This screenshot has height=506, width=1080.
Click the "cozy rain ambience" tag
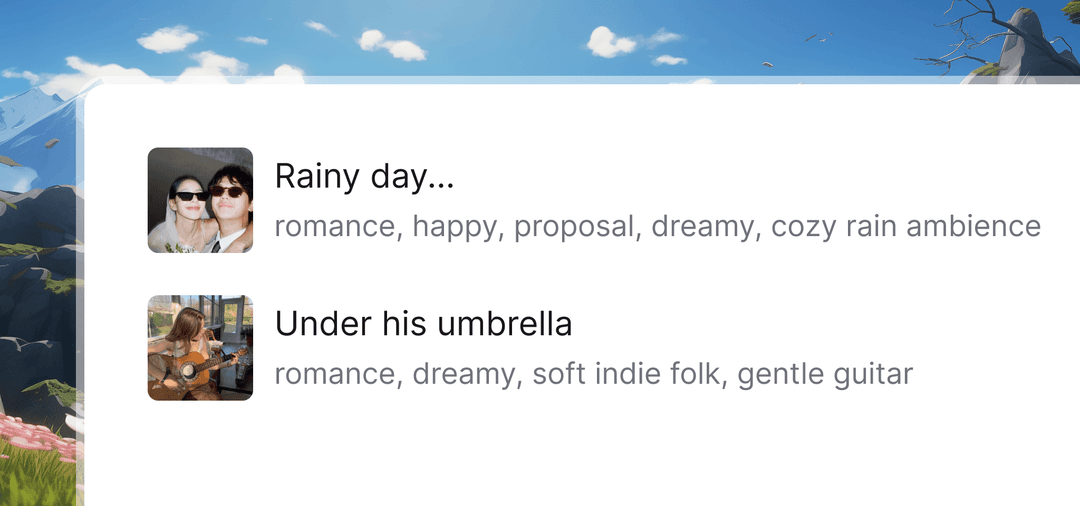(x=906, y=226)
